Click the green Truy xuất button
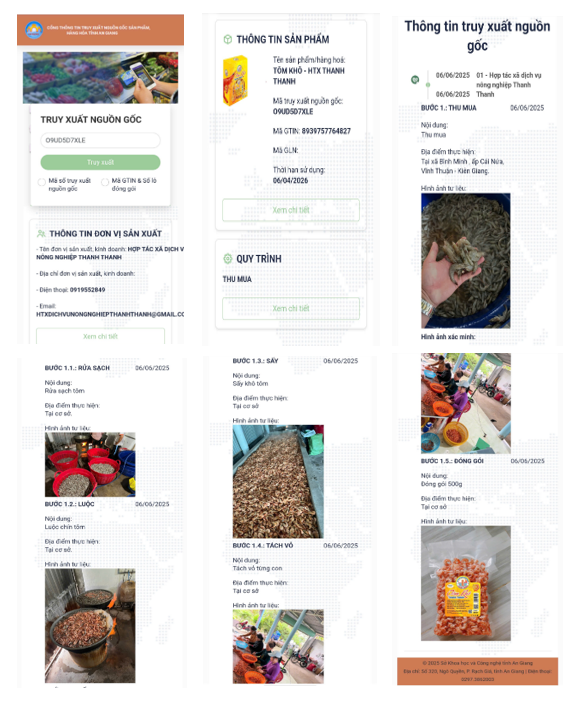The height and width of the screenshot is (702, 575). [100, 162]
